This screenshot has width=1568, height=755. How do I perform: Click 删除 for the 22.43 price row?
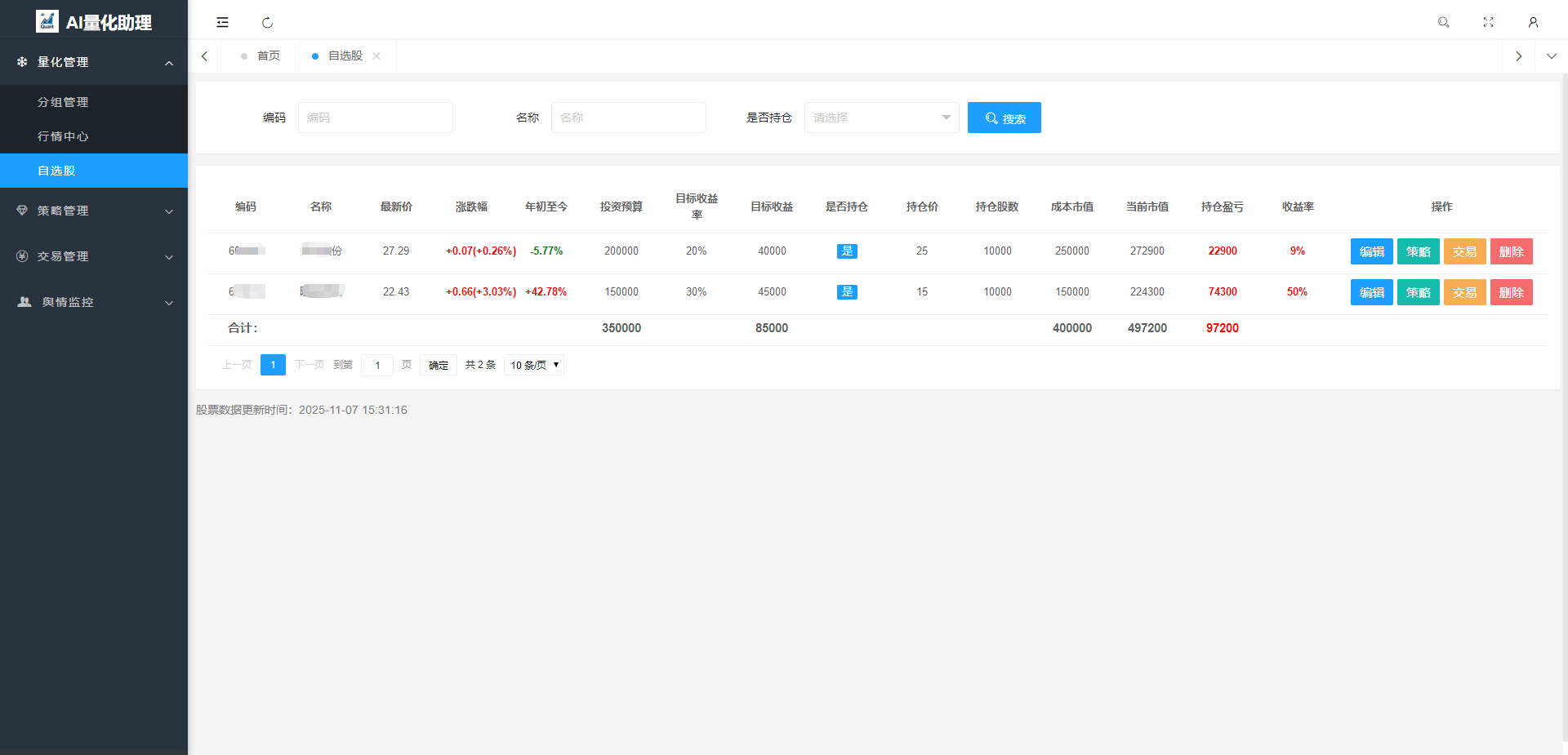(1511, 292)
